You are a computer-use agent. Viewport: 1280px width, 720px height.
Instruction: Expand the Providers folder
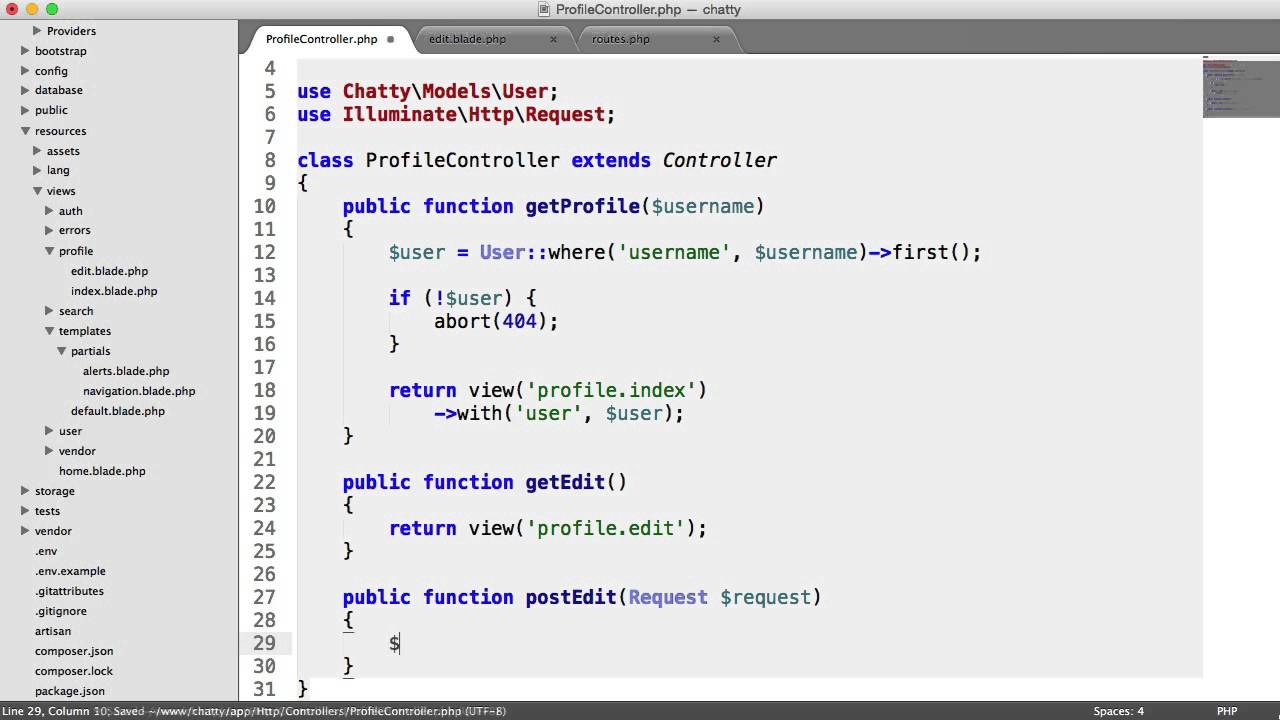[x=37, y=31]
